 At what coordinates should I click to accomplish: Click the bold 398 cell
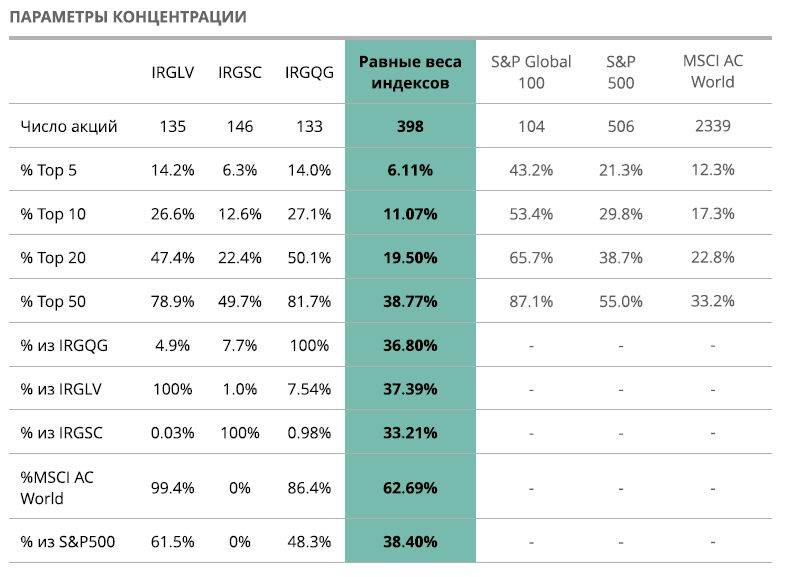point(410,126)
